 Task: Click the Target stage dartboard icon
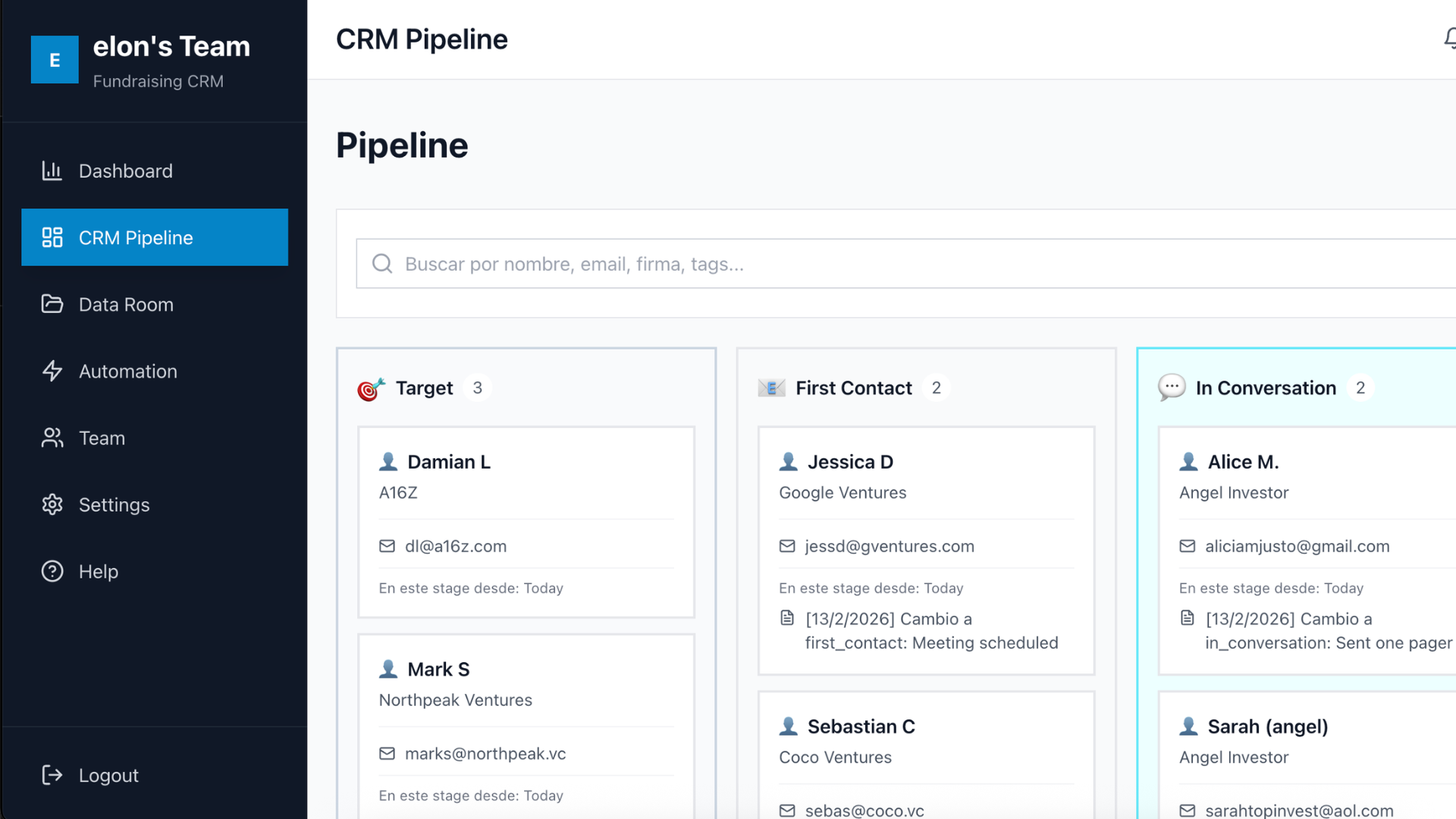tap(369, 388)
